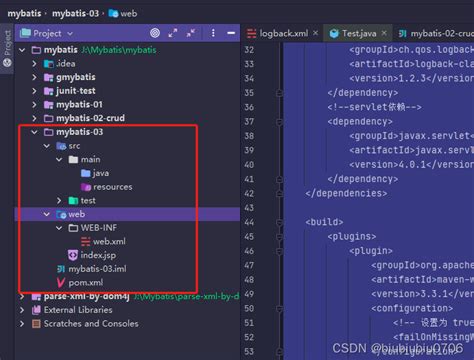Click the locate/select opened file target icon
The width and height of the screenshot is (474, 360).
[155, 33]
